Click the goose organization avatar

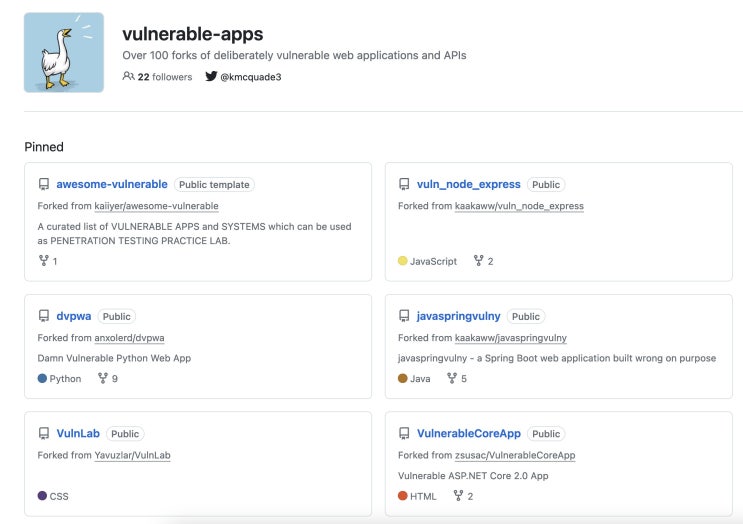click(x=64, y=53)
